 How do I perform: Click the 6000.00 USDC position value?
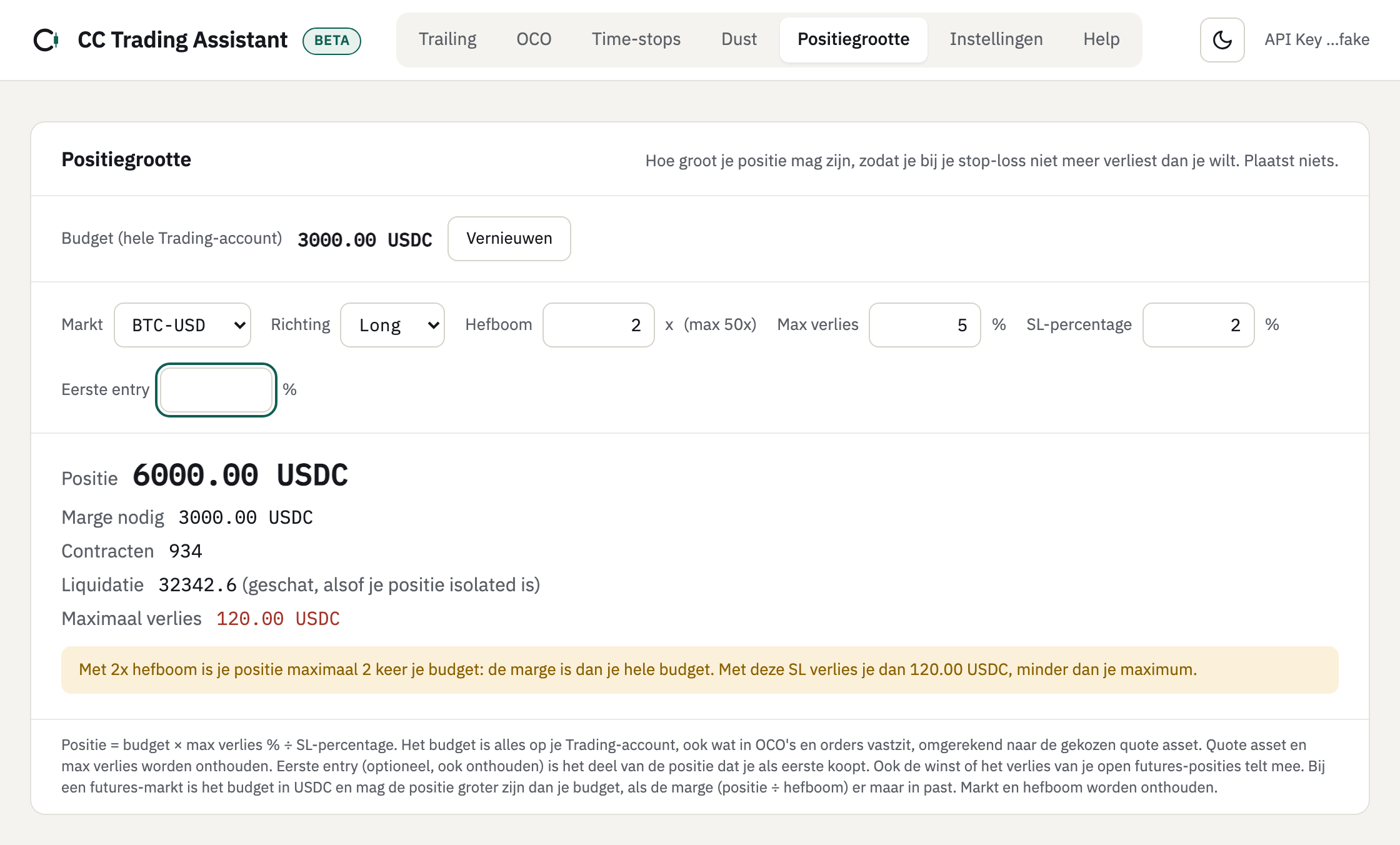[x=241, y=476]
